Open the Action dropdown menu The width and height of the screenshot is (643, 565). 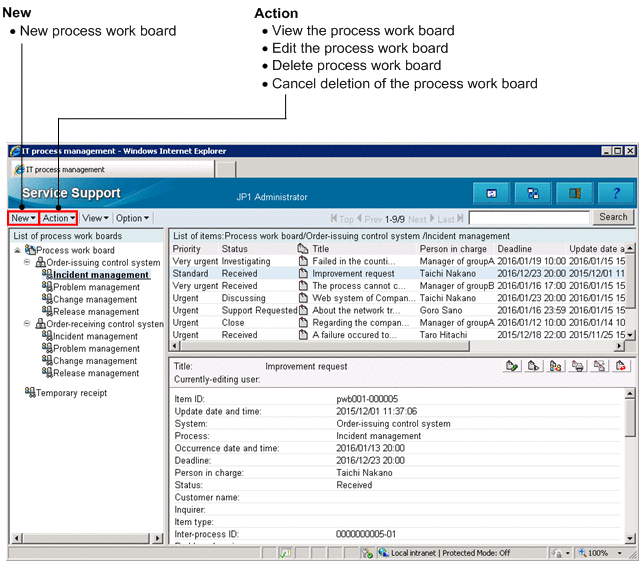[x=59, y=218]
